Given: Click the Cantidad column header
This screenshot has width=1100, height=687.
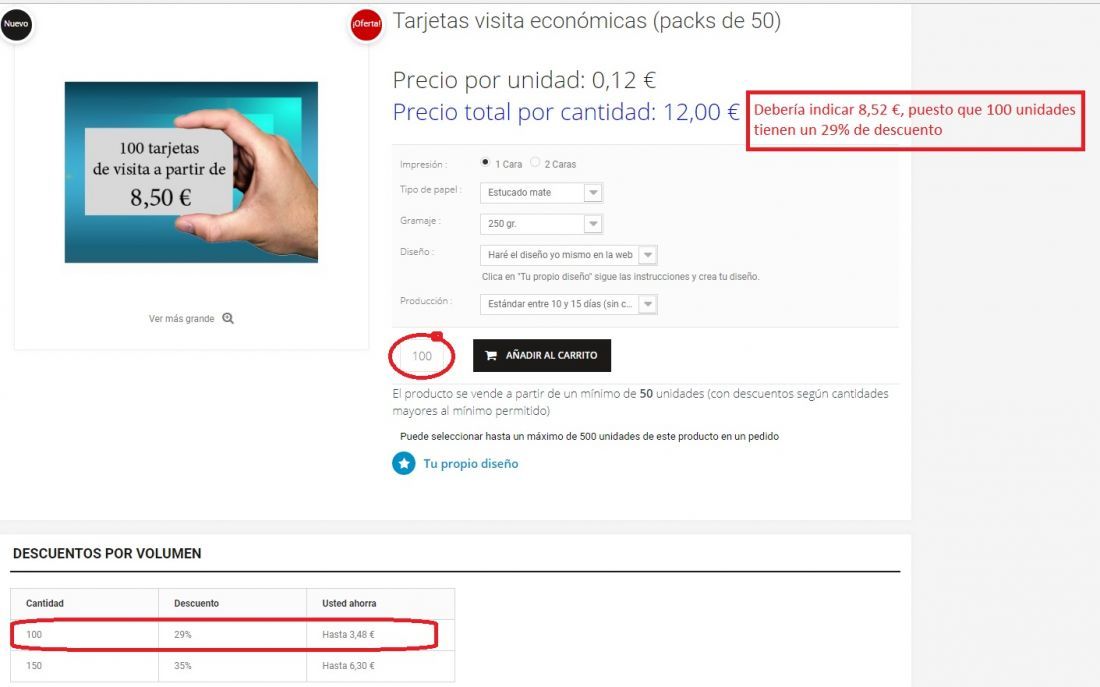Looking at the screenshot, I should coord(45,603).
